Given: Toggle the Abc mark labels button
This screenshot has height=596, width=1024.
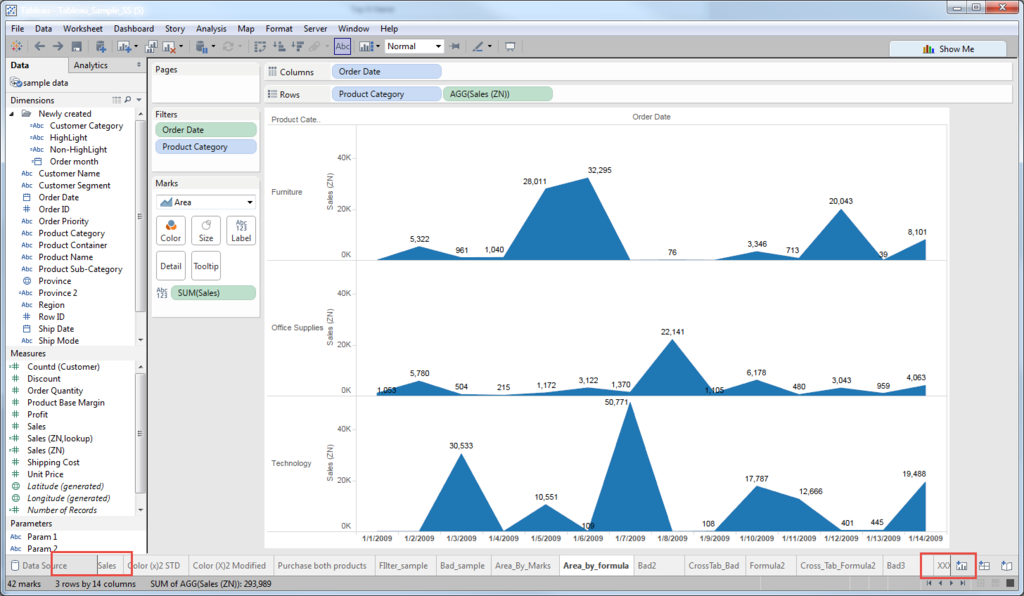Looking at the screenshot, I should tap(342, 46).
